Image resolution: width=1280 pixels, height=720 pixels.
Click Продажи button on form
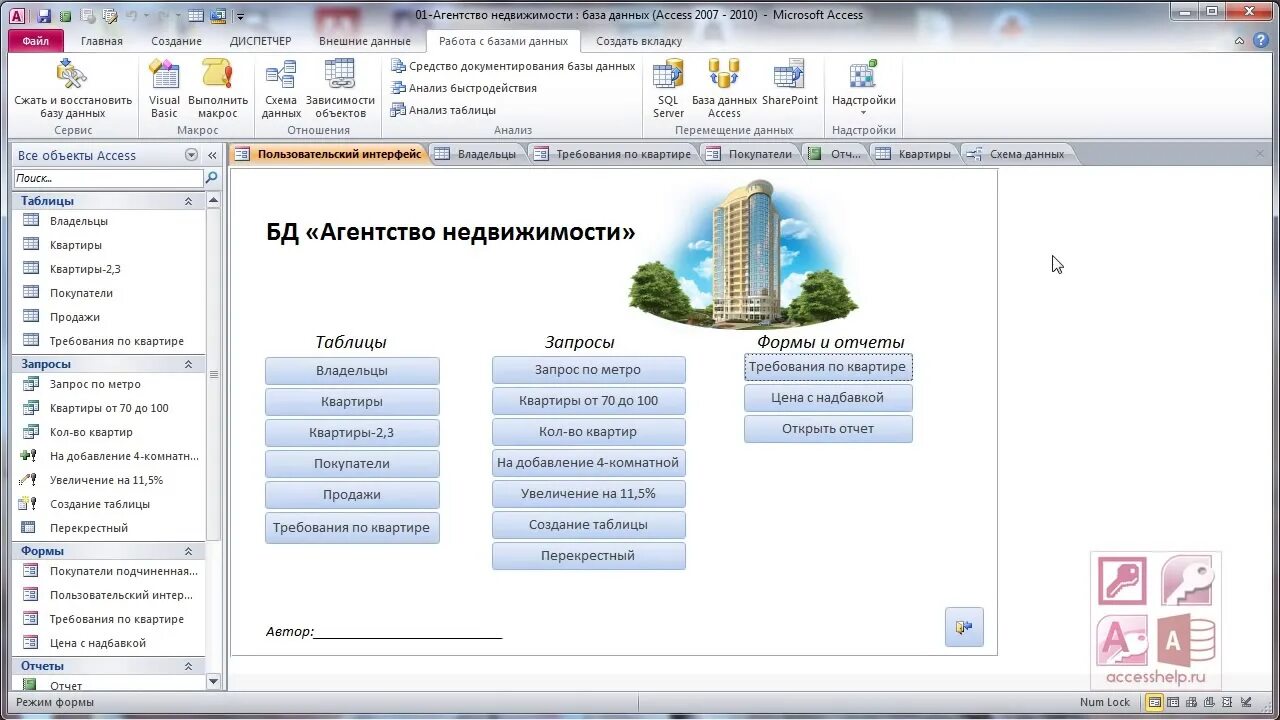click(352, 495)
